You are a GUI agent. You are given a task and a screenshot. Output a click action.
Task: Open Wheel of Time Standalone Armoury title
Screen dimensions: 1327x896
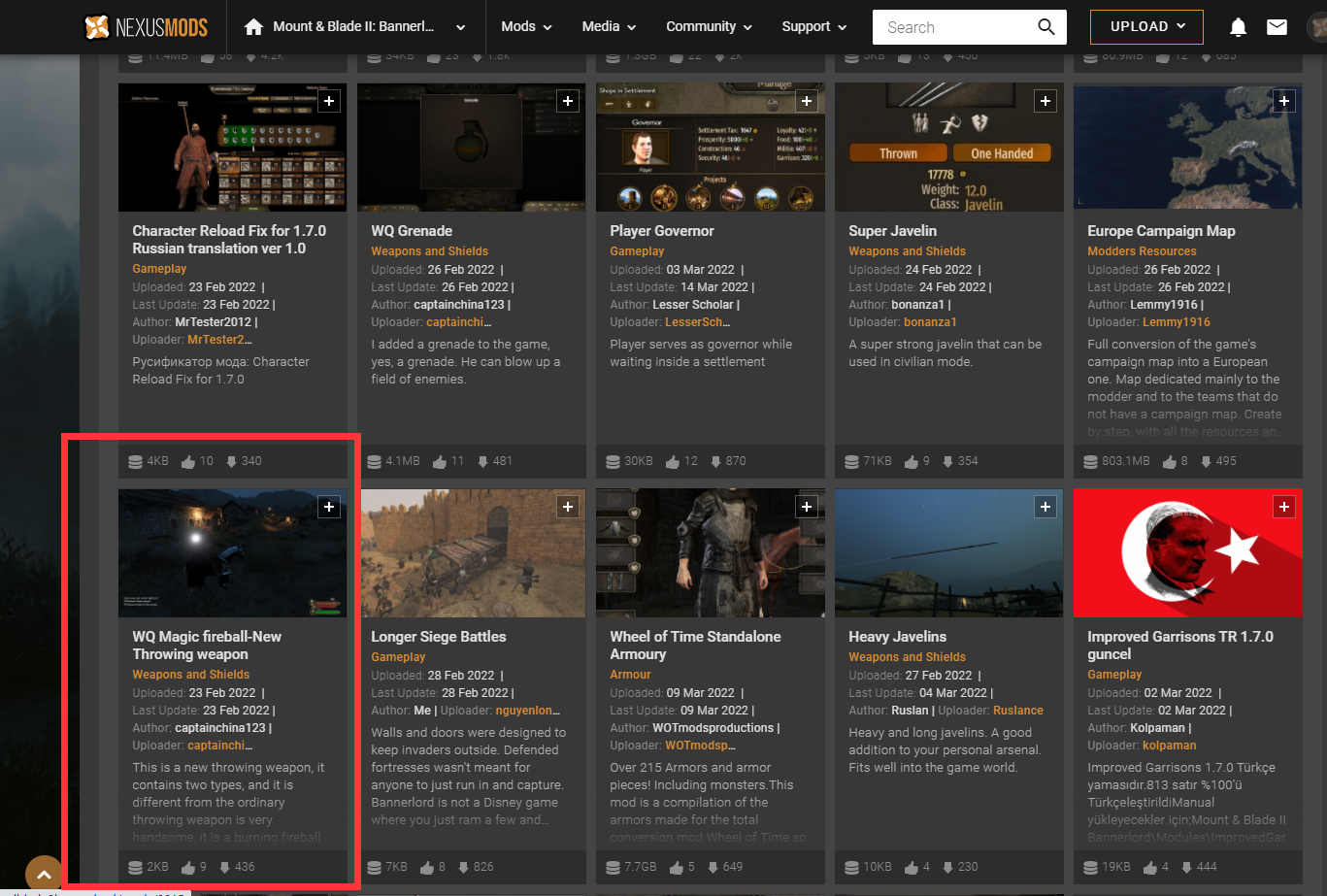pos(695,646)
